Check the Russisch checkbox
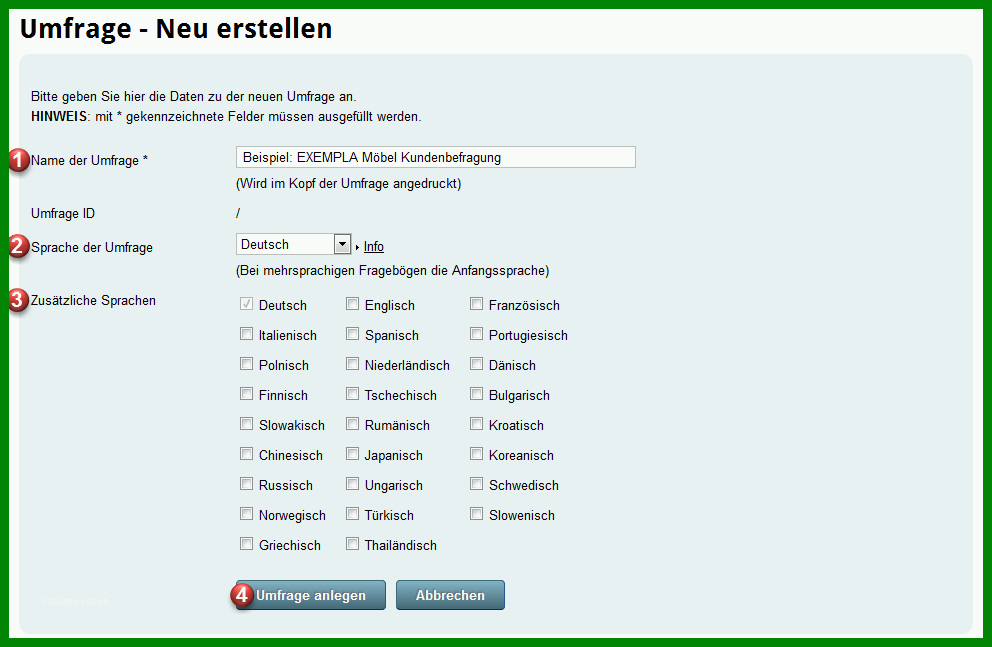Viewport: 992px width, 647px height. point(246,484)
